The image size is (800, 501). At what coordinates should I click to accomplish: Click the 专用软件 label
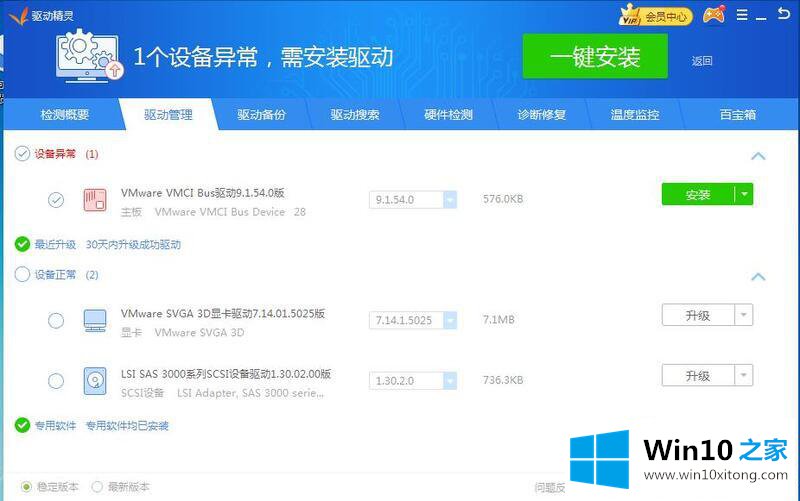tap(55, 425)
